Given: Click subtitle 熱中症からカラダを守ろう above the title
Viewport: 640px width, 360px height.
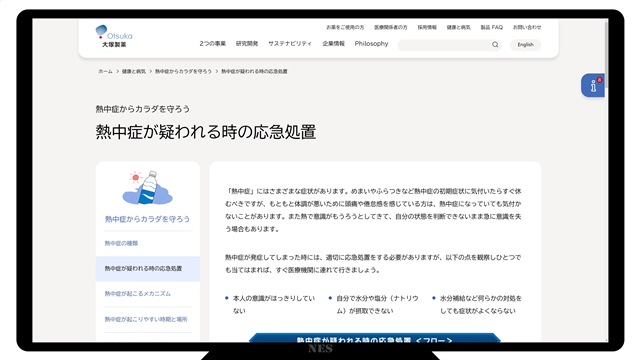Looking at the screenshot, I should [x=142, y=109].
